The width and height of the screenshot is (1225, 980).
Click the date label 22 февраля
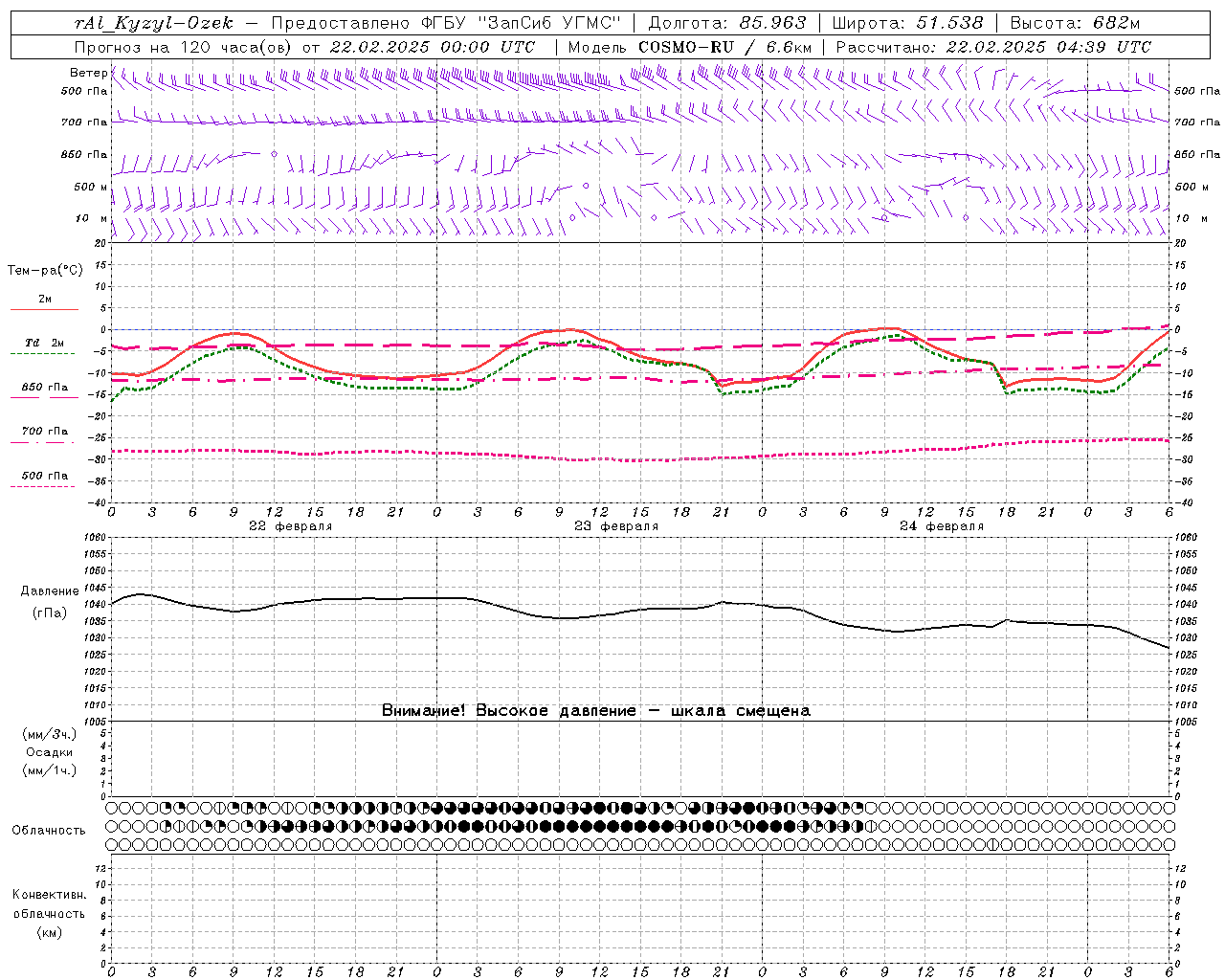click(x=291, y=526)
